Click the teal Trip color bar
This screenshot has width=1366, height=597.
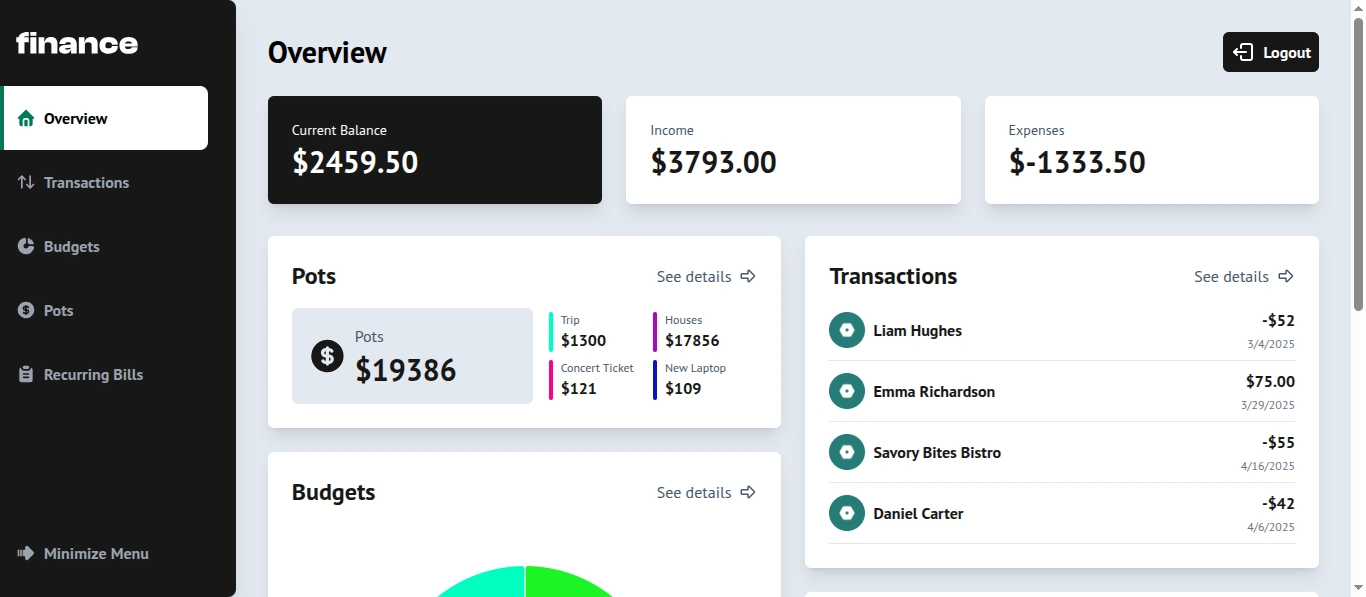pyautogui.click(x=551, y=332)
